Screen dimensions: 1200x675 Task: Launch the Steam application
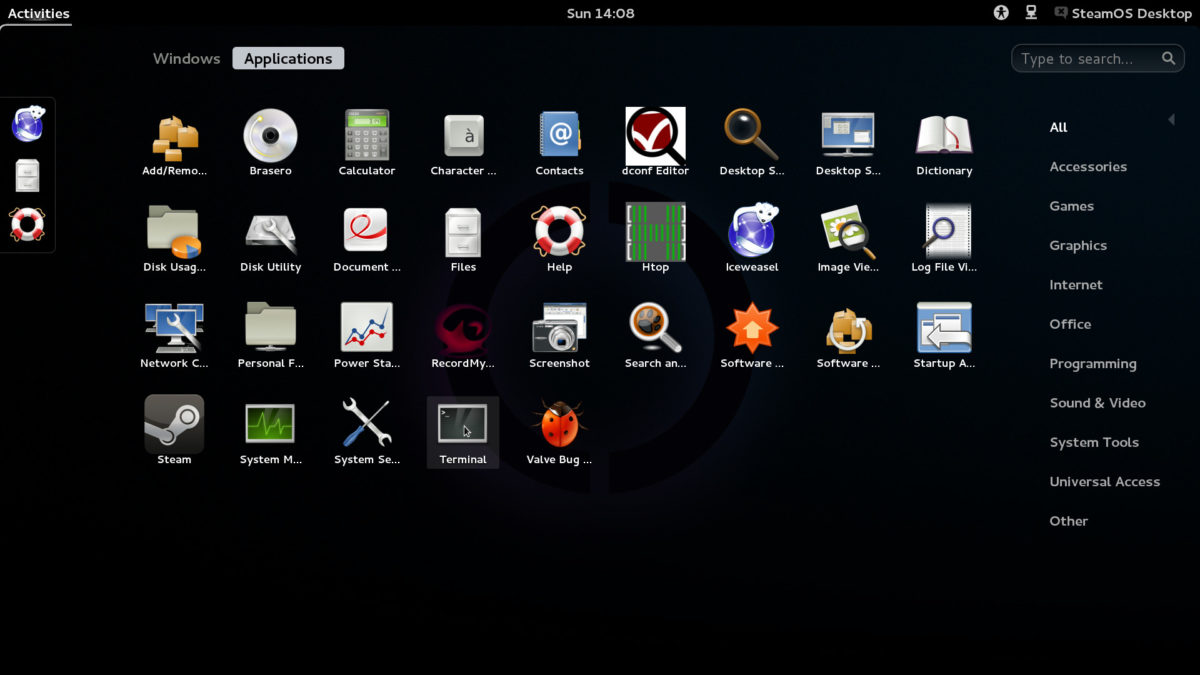tap(174, 424)
